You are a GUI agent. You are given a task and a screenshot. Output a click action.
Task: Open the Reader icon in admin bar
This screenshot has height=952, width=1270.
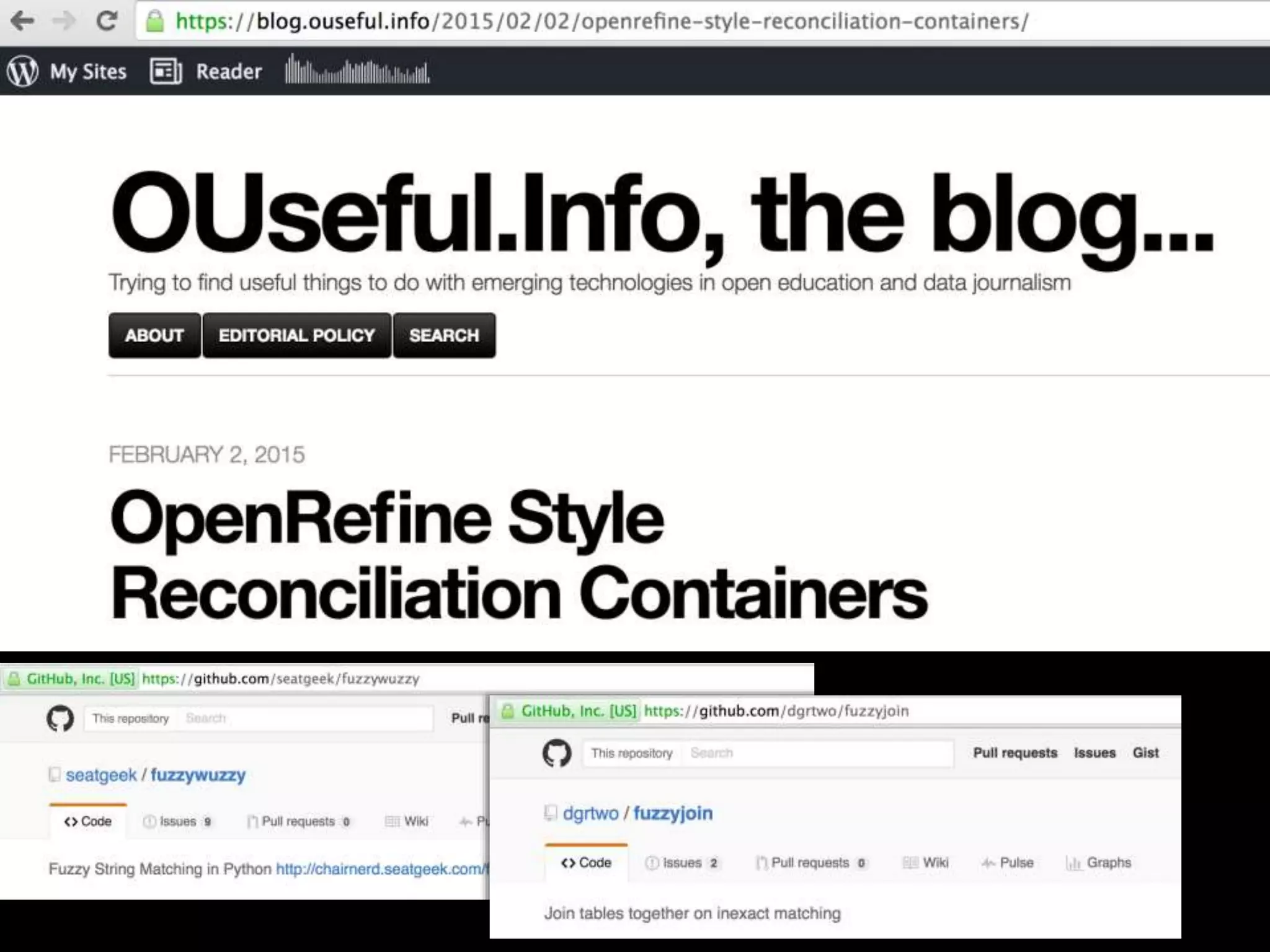coord(166,71)
